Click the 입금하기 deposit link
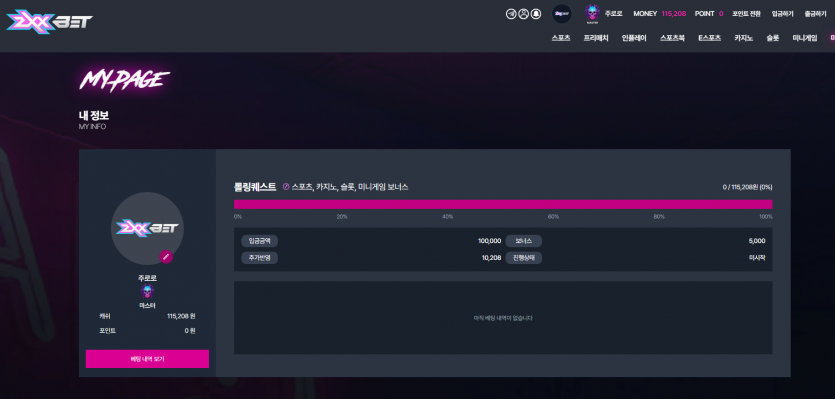The width and height of the screenshot is (835, 399). click(783, 14)
